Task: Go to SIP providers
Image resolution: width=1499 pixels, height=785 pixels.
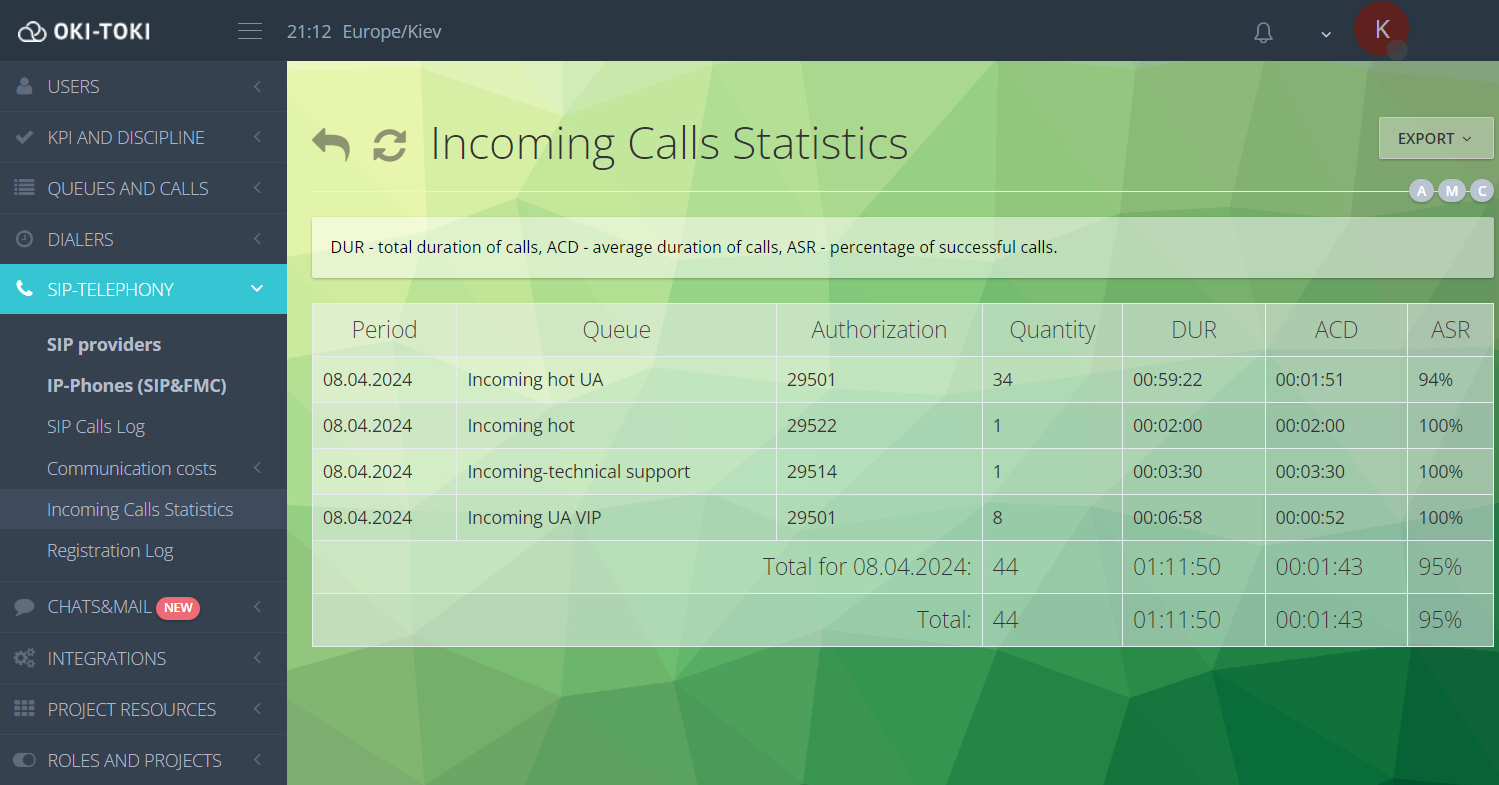Action: point(104,345)
